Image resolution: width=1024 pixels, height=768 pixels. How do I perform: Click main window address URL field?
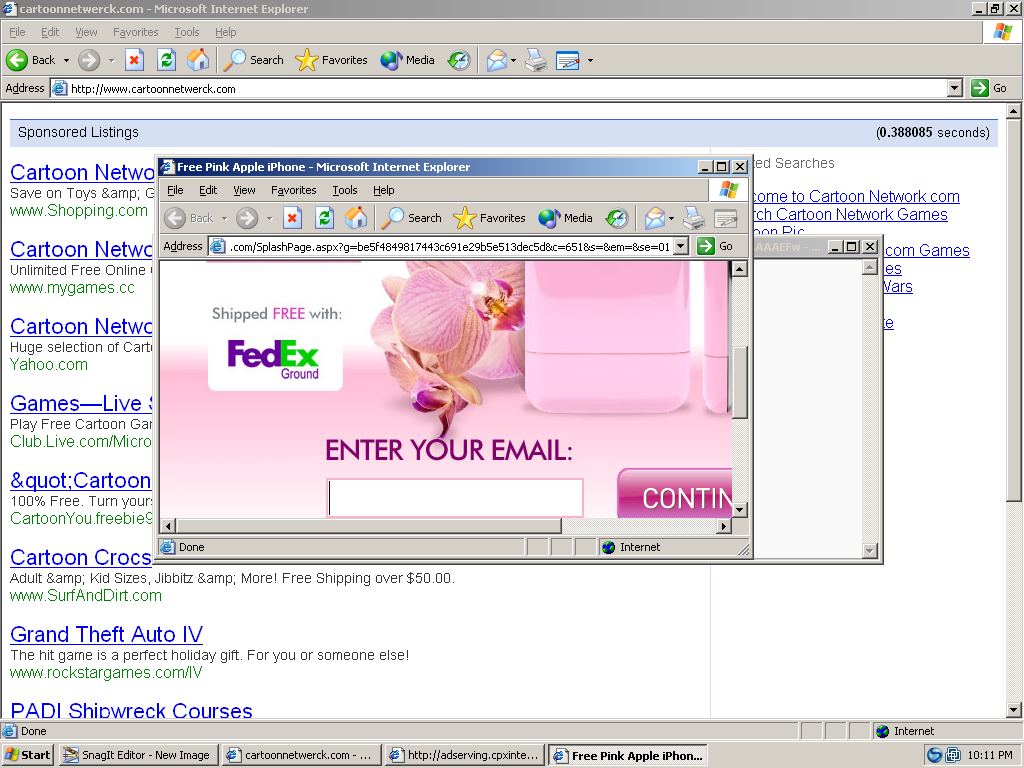pos(499,88)
